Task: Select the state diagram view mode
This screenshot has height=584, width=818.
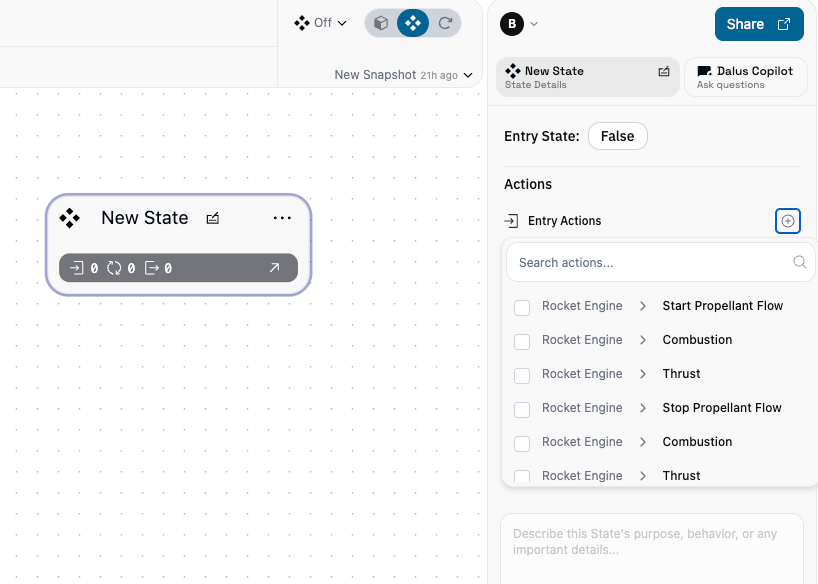Action: [x=413, y=23]
